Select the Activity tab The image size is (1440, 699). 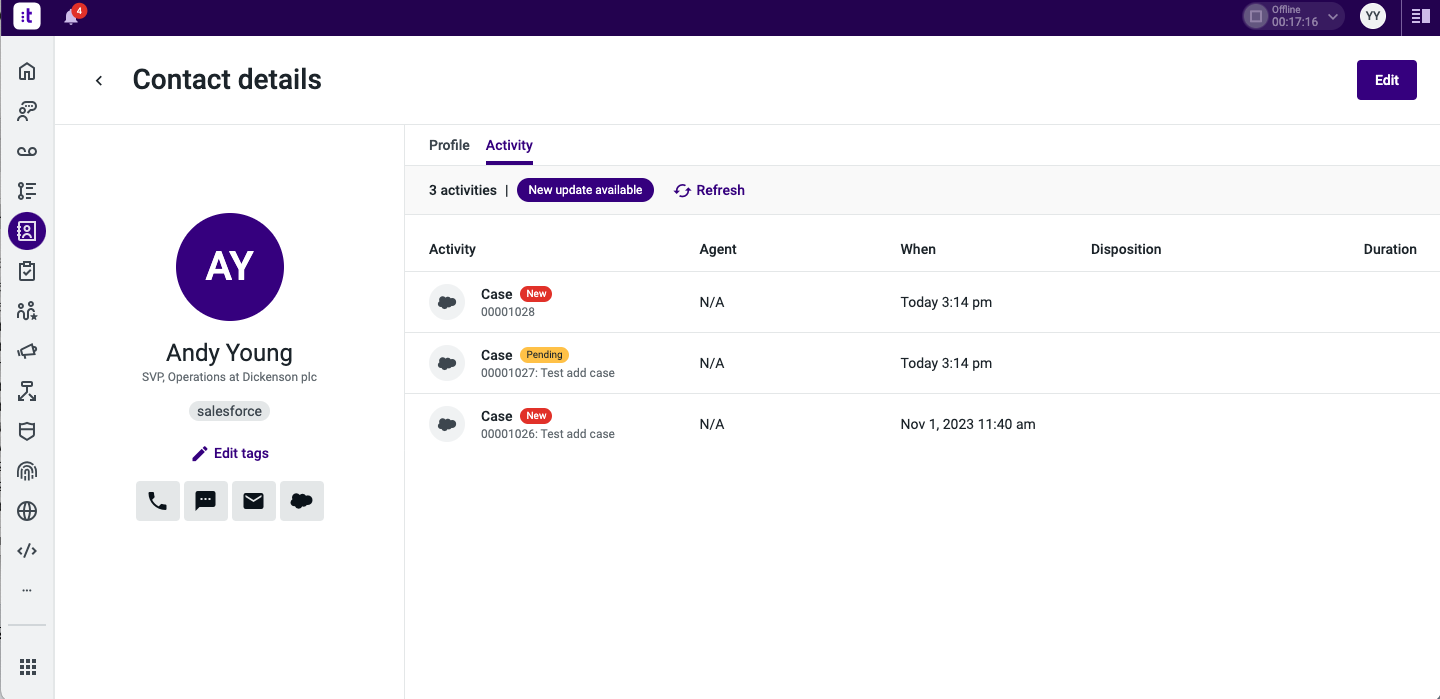pos(509,145)
